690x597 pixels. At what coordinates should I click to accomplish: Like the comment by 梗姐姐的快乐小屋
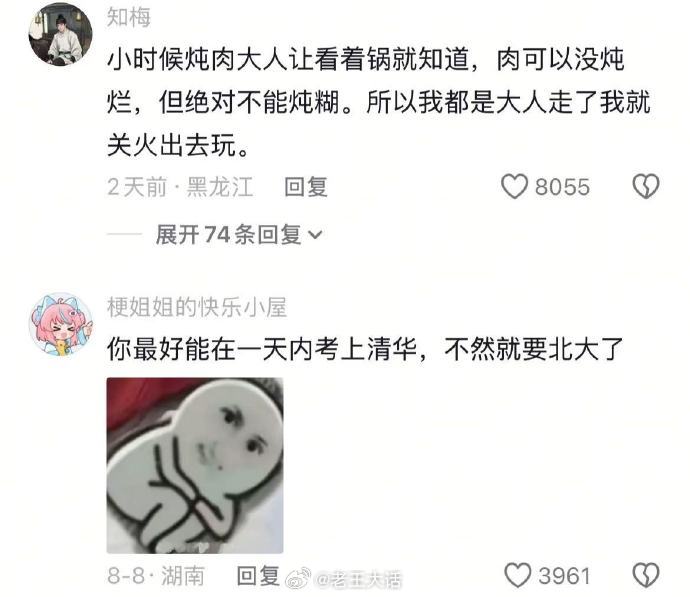click(518, 575)
